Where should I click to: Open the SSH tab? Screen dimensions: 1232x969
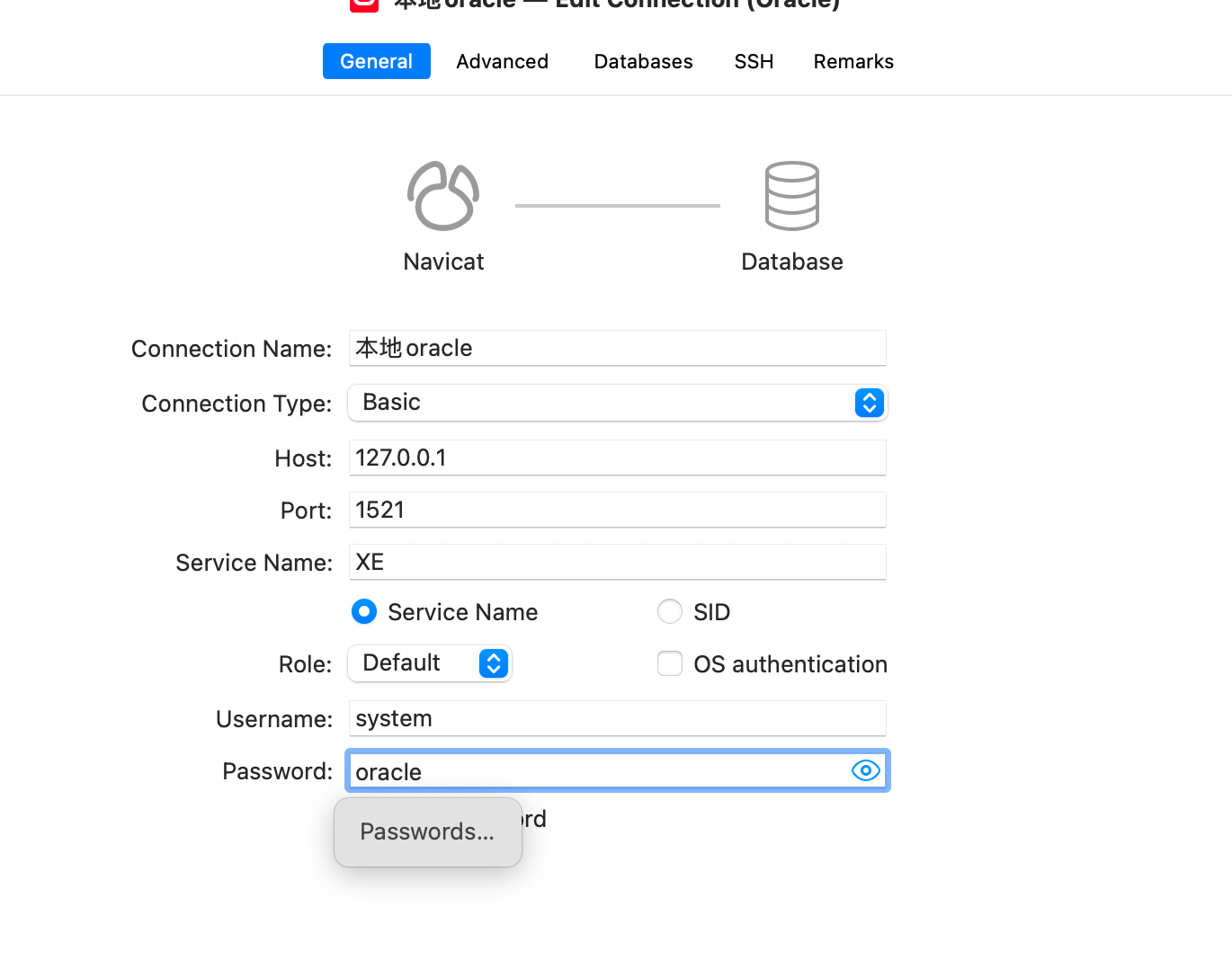point(754,61)
